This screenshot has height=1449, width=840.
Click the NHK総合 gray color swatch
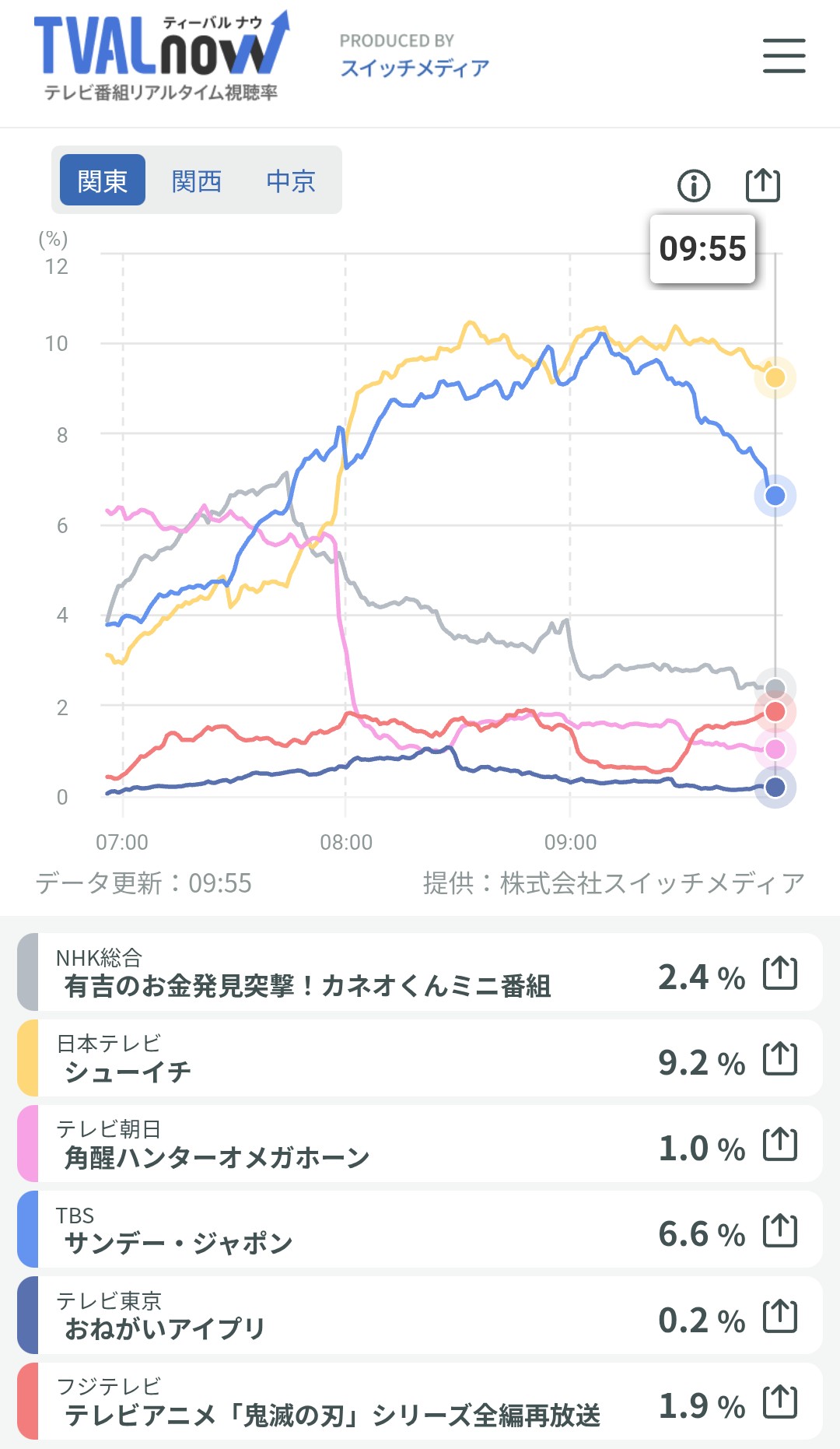pos(28,972)
